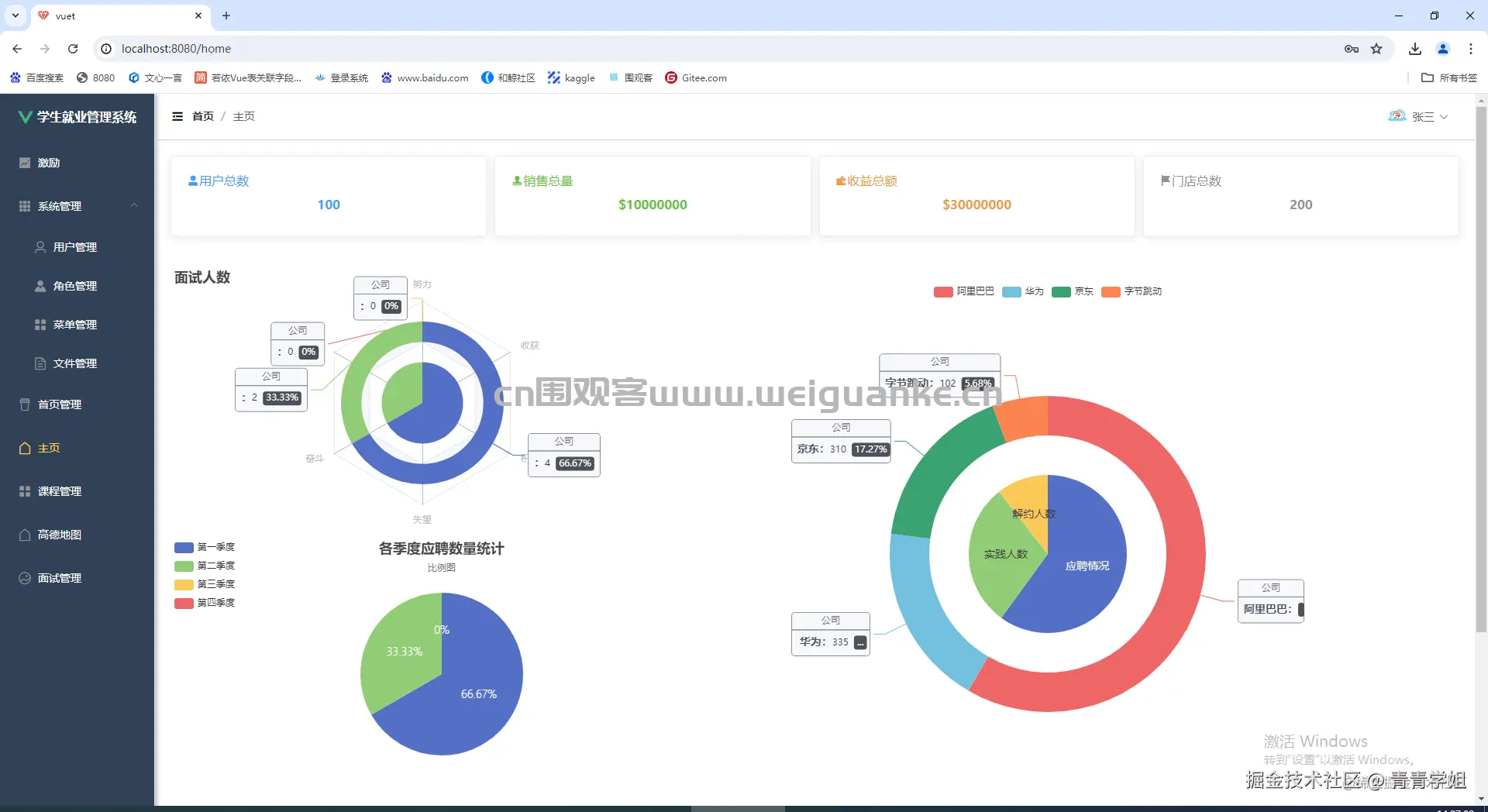Screen dimensions: 1488x812
Task: Bookmark this page with star icon
Action: click(1376, 49)
